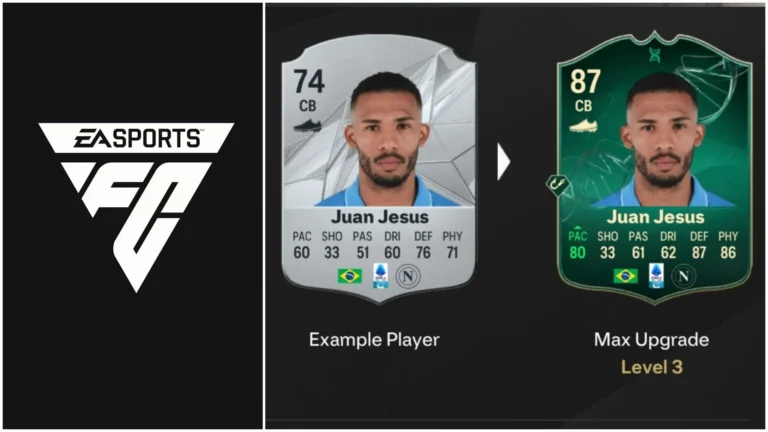Click the gold Level 3 text

pyautogui.click(x=651, y=367)
